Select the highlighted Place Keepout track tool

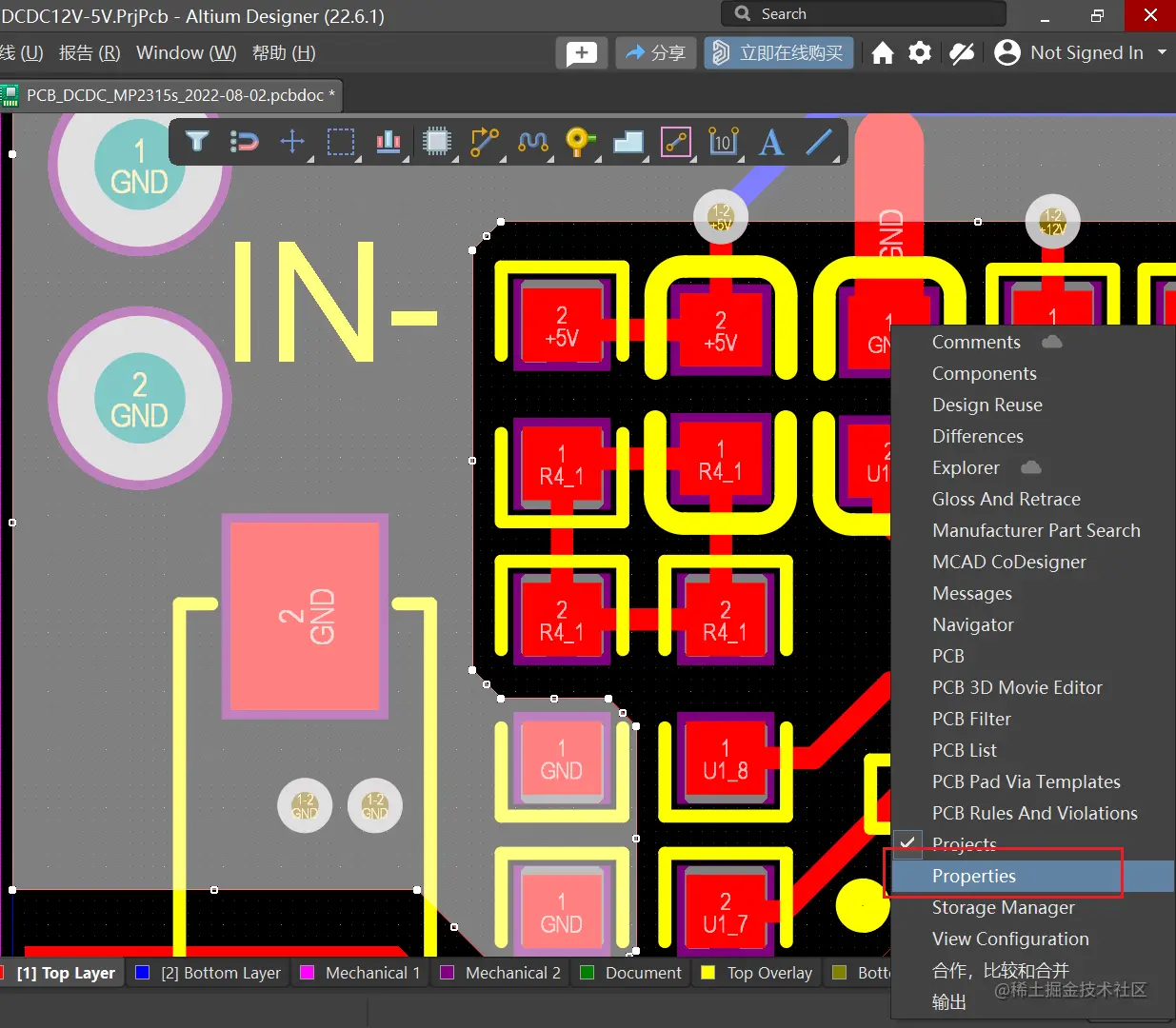676,142
